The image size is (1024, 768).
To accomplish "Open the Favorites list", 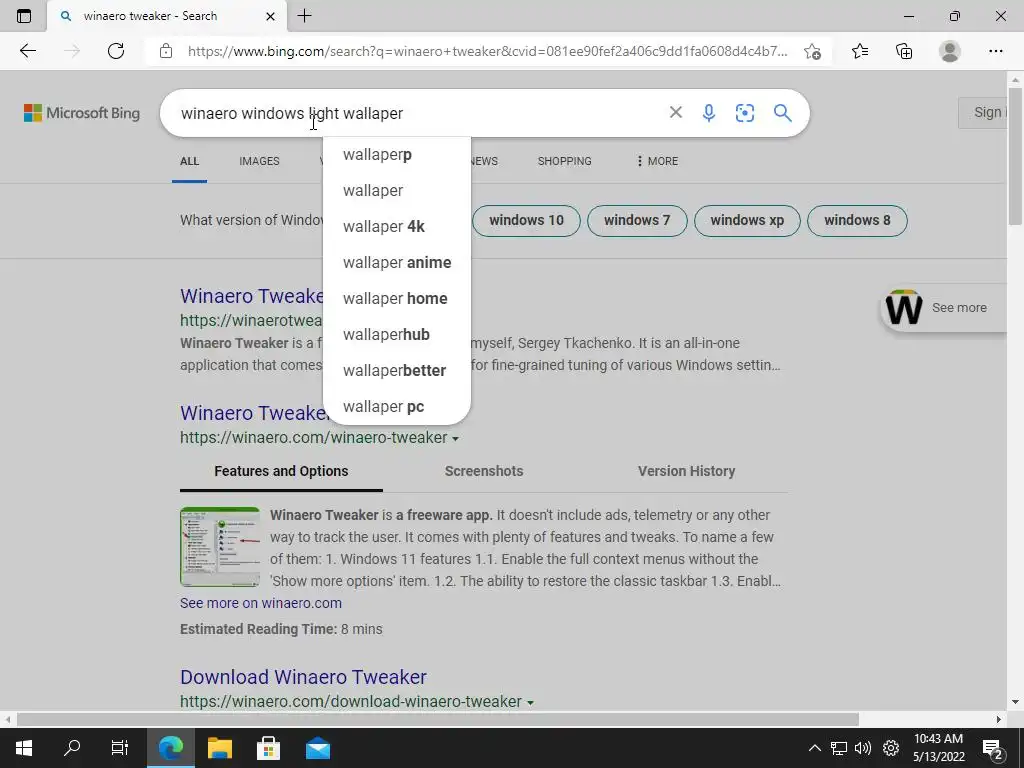I will coord(860,51).
